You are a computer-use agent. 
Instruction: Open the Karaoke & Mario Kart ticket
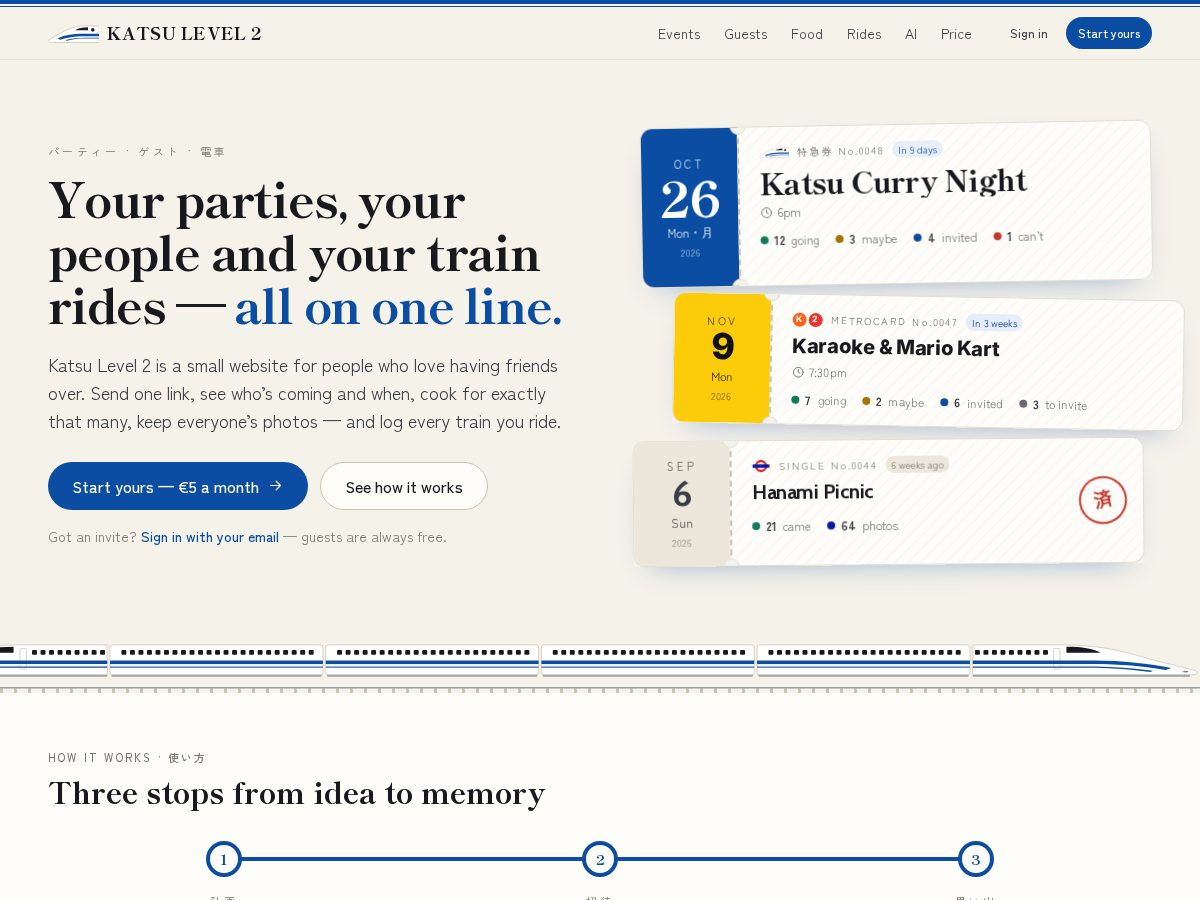coord(928,362)
